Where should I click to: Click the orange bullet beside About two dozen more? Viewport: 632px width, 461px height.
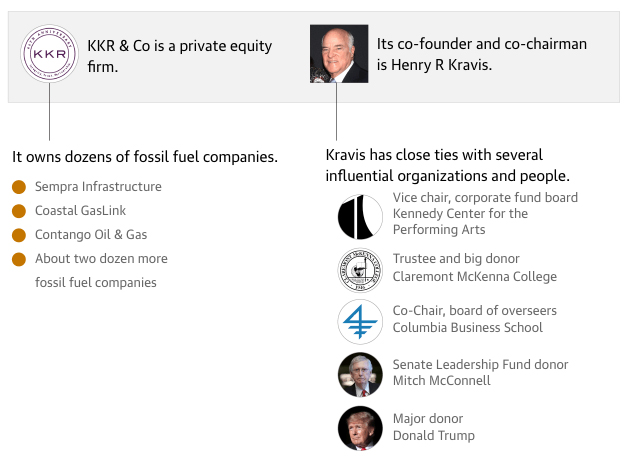point(19,259)
